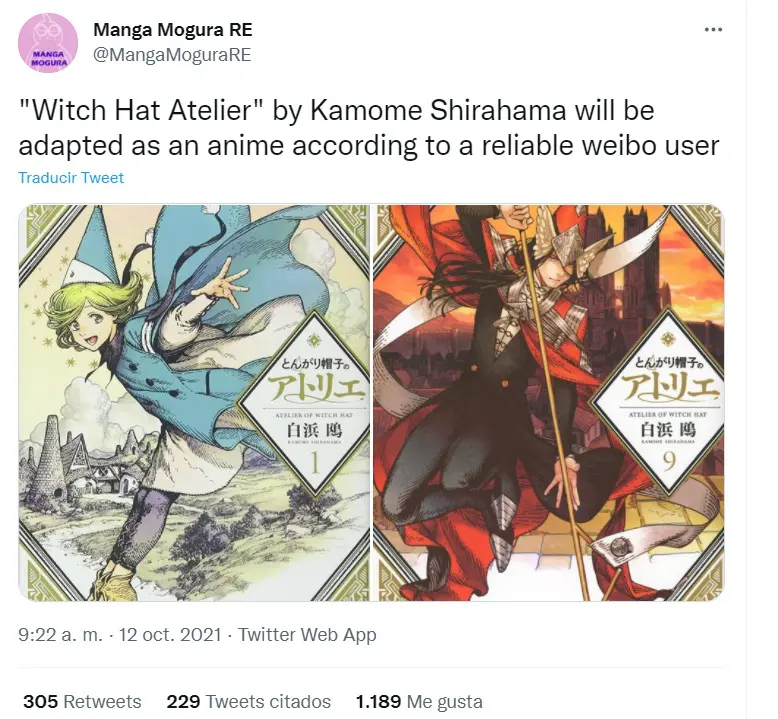Click the number 1 on left cover
Screen dimensions: 778x719
pos(315,463)
